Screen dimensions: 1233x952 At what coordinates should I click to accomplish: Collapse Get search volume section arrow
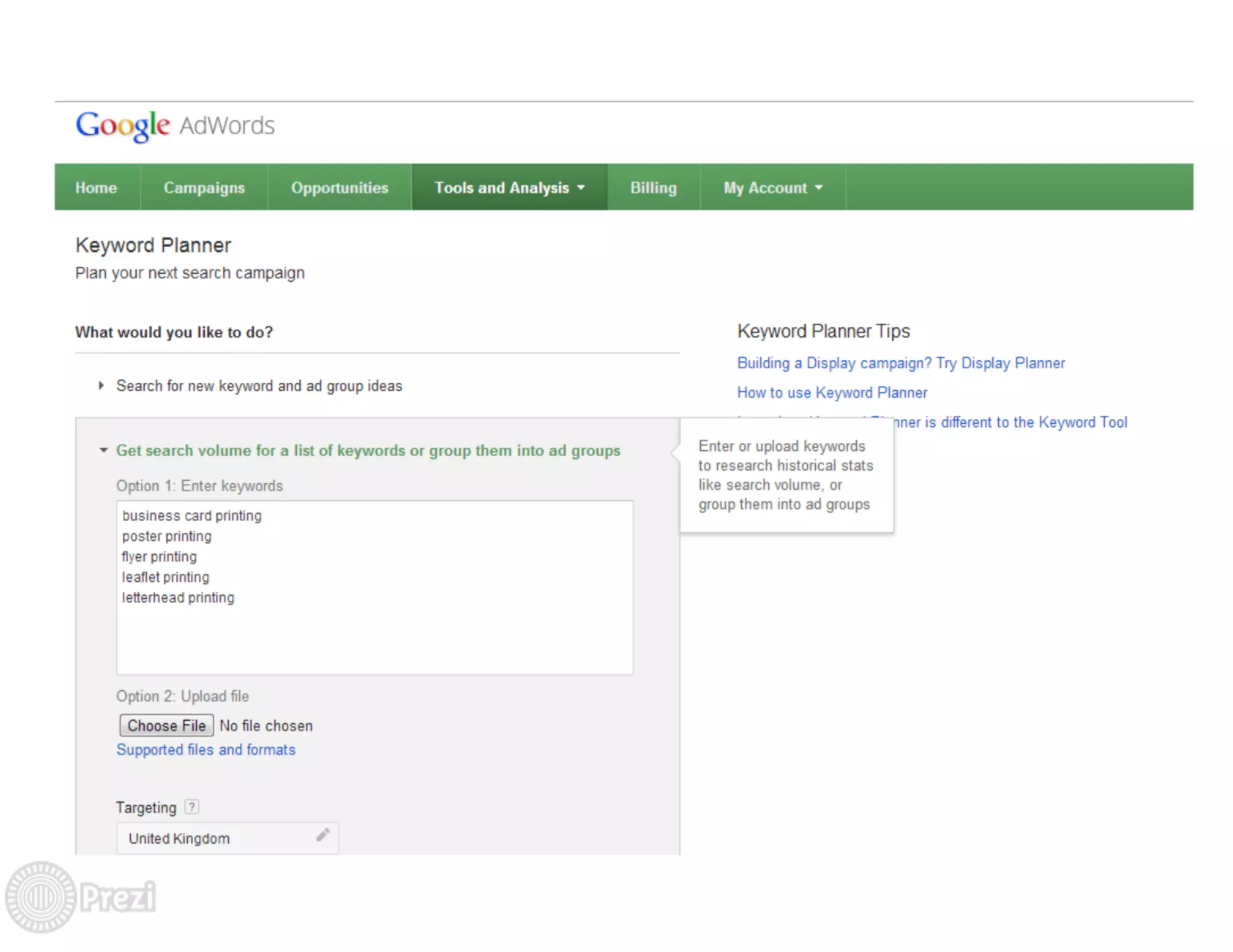coord(104,450)
